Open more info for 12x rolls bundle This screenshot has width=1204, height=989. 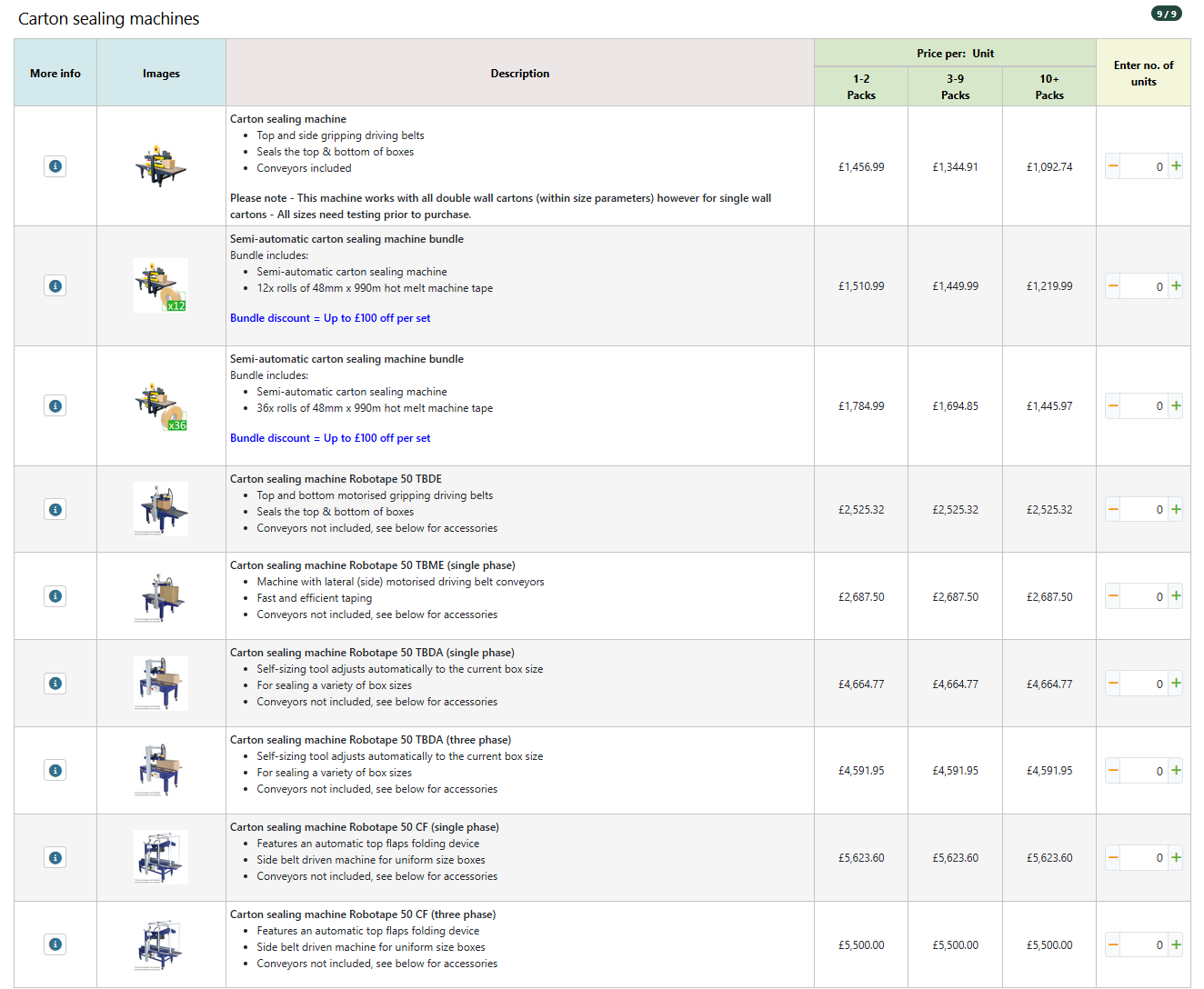point(55,286)
